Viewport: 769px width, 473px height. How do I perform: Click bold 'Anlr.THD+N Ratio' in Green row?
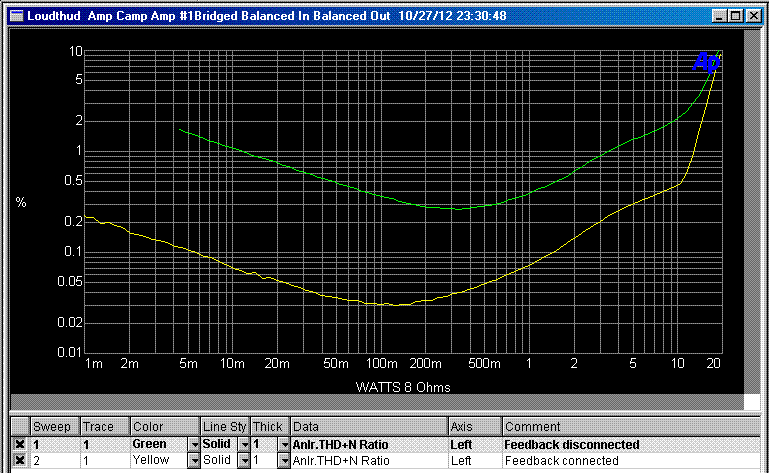pos(340,445)
